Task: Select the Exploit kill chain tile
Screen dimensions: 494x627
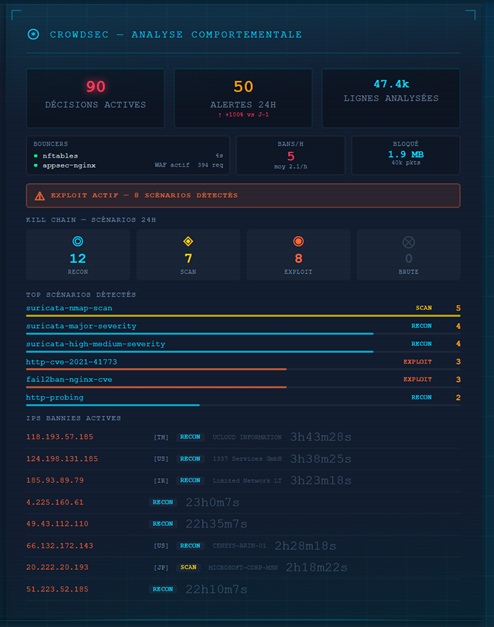Action: coord(298,255)
